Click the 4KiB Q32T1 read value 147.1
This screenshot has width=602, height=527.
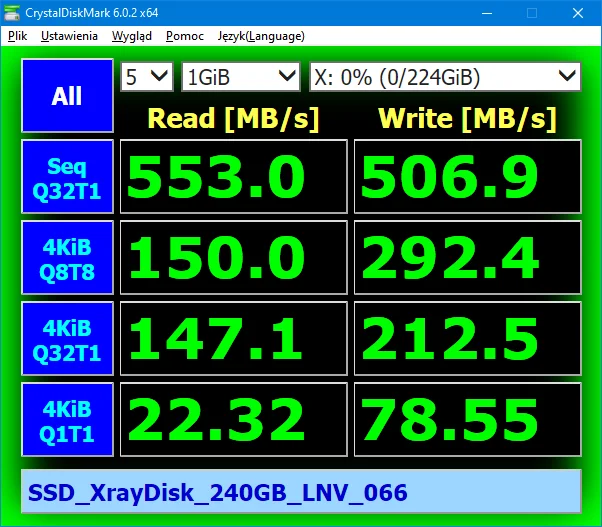pos(234,339)
